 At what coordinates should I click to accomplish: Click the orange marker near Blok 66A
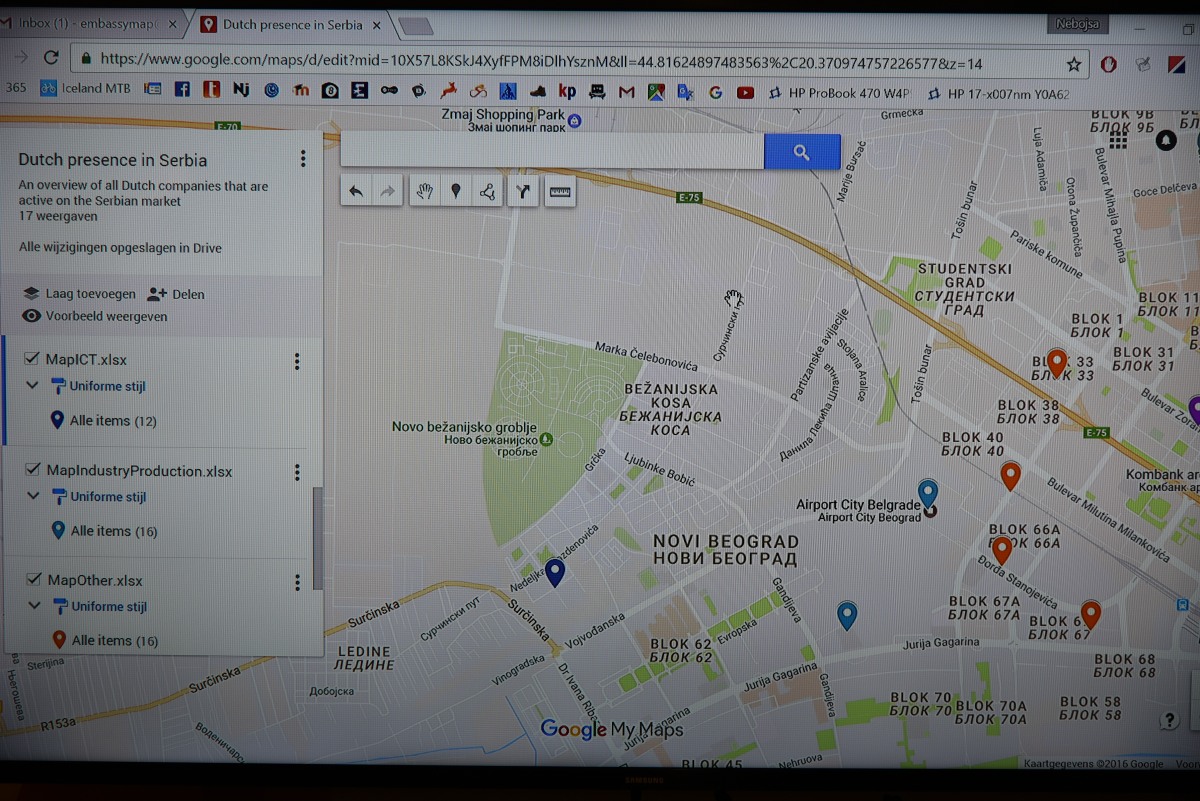click(1001, 551)
